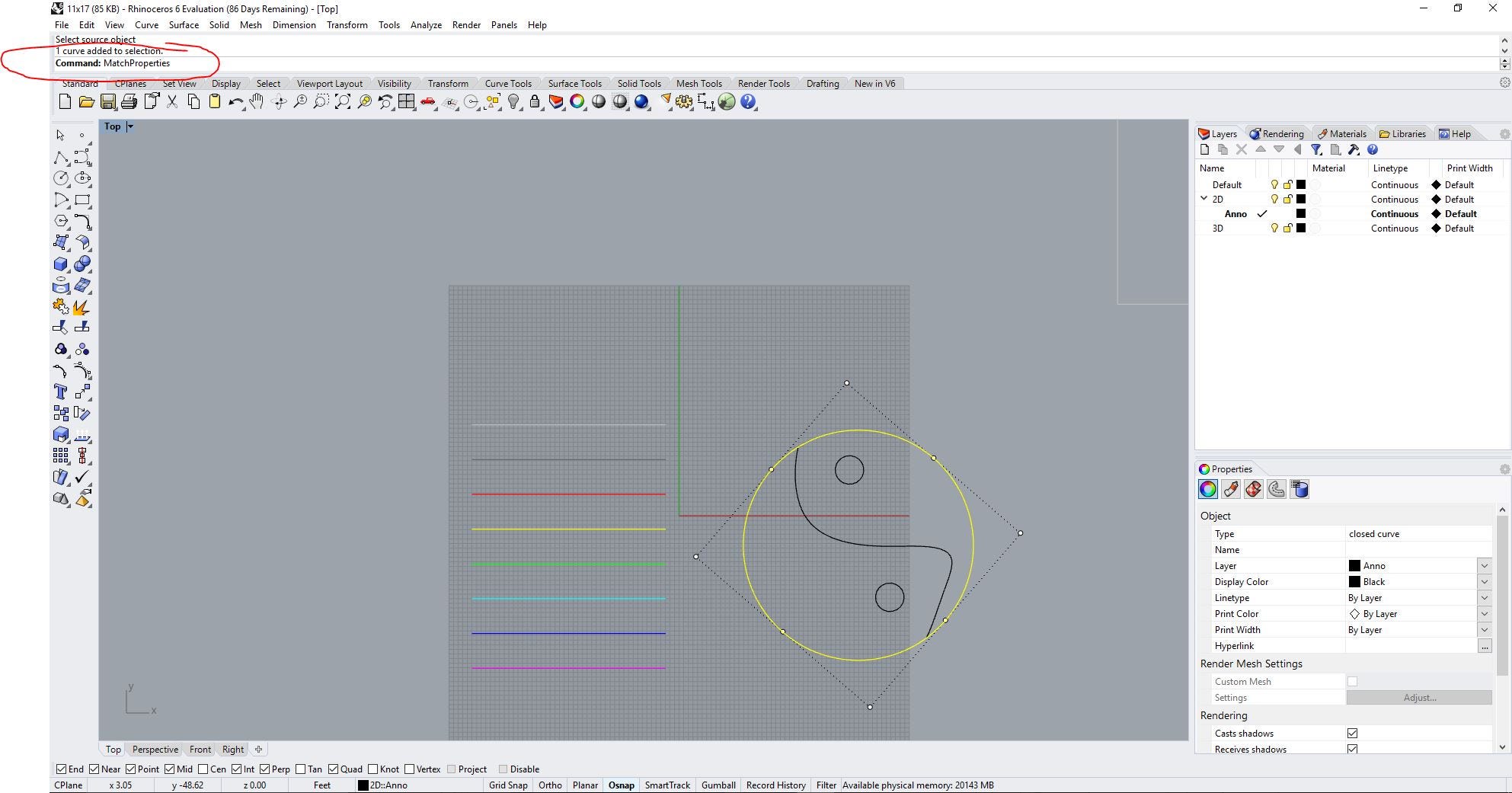Click the Undo arrow icon
This screenshot has height=793, width=1512.
tap(236, 102)
